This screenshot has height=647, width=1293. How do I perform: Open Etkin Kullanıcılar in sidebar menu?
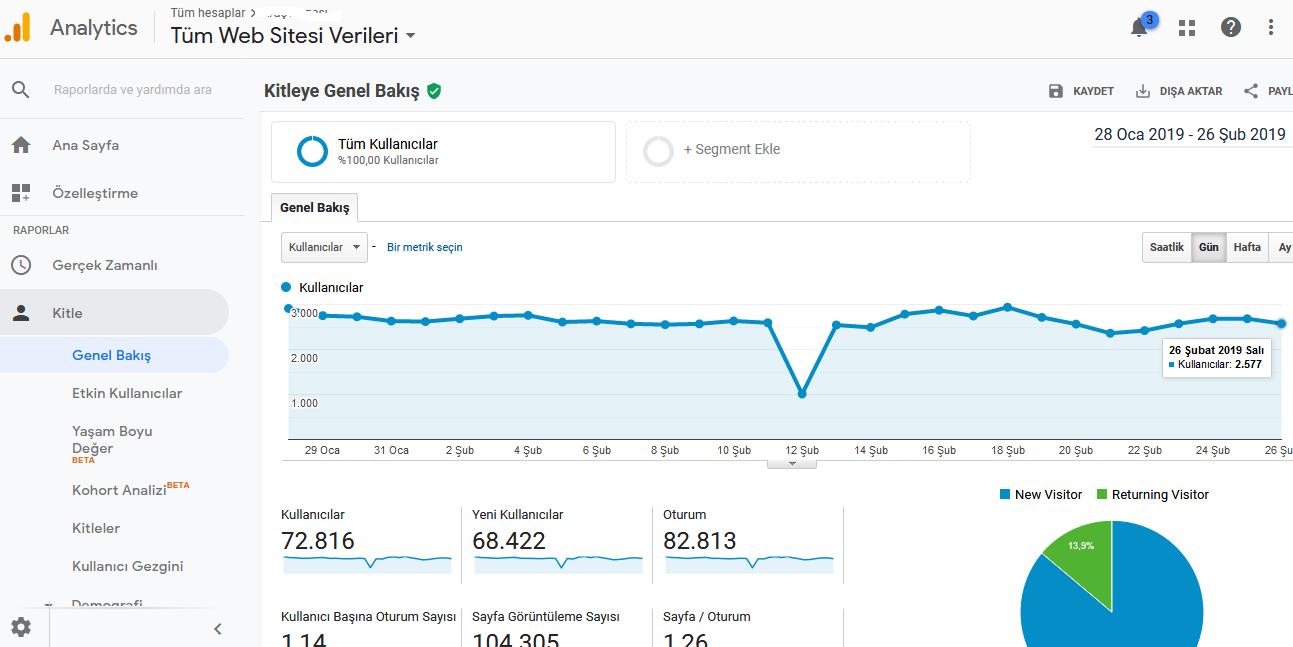(x=127, y=393)
